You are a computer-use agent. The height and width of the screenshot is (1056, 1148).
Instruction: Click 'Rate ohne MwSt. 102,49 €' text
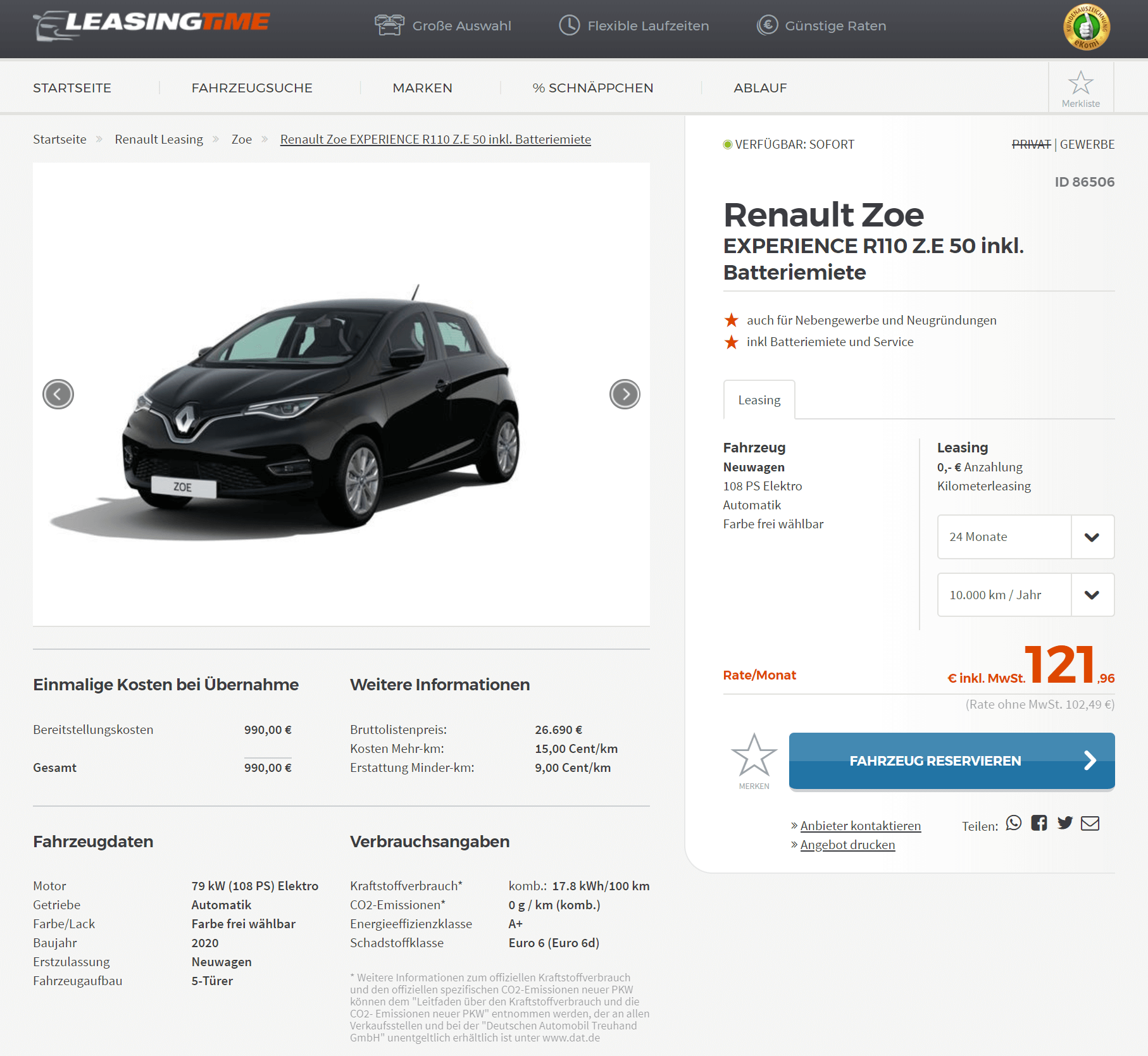(x=1040, y=704)
